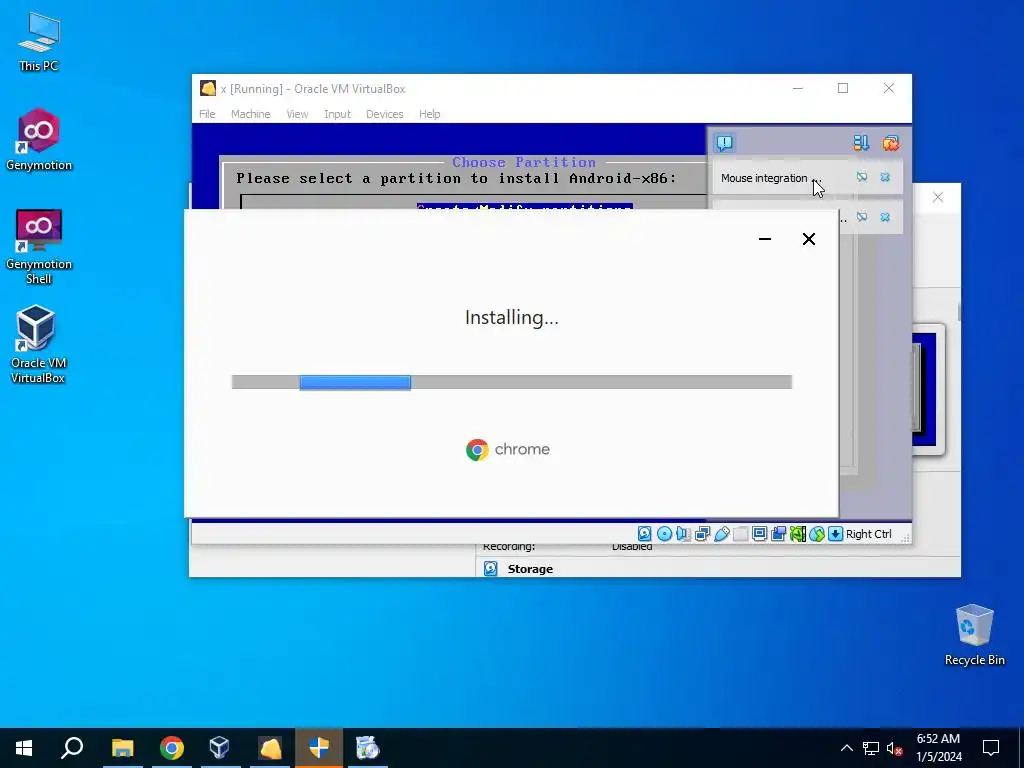Open the clock showing 6:52 AM
The width and height of the screenshot is (1024, 768).
click(938, 748)
